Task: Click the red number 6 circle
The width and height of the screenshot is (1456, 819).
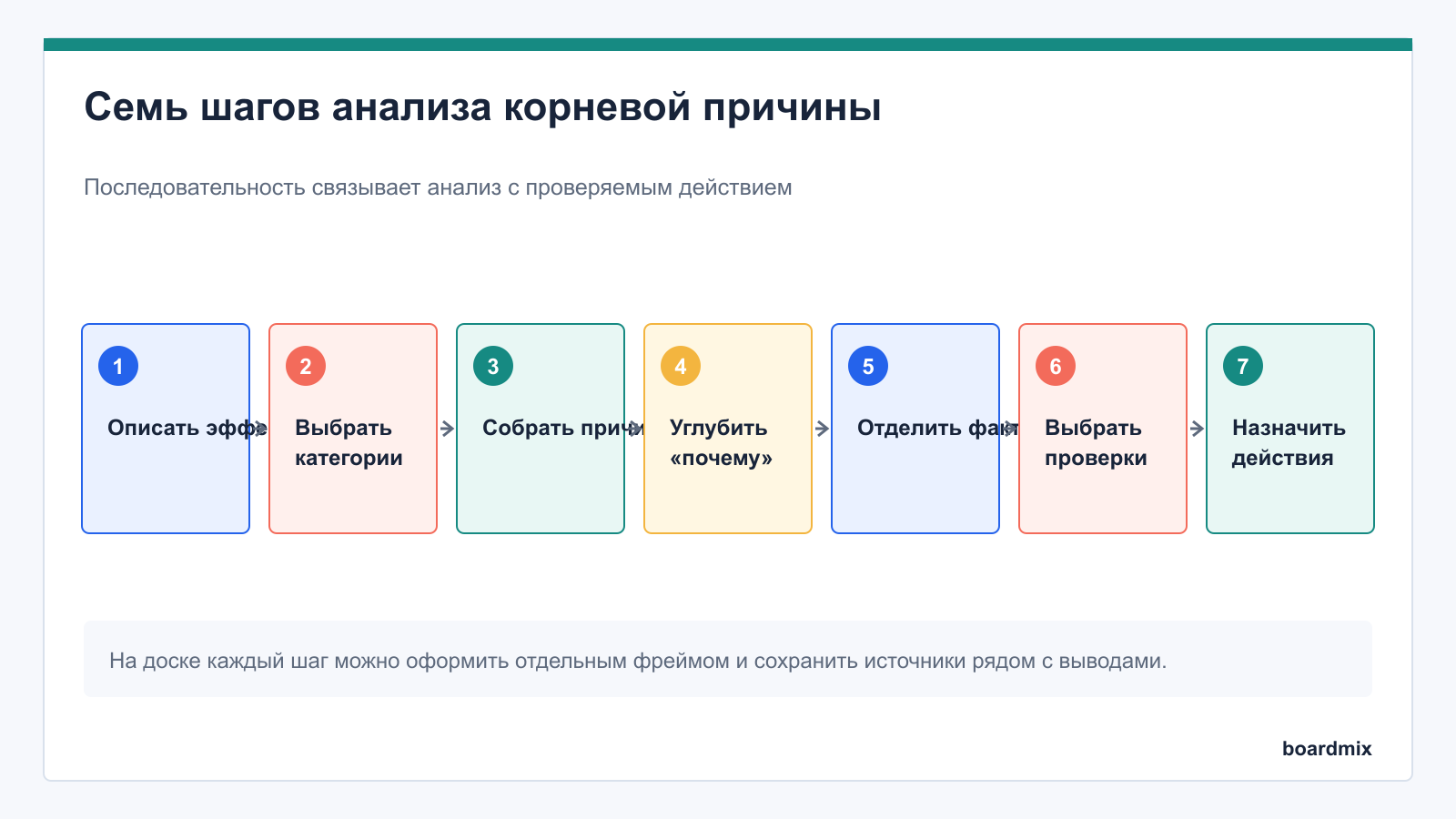Action: tap(1056, 366)
